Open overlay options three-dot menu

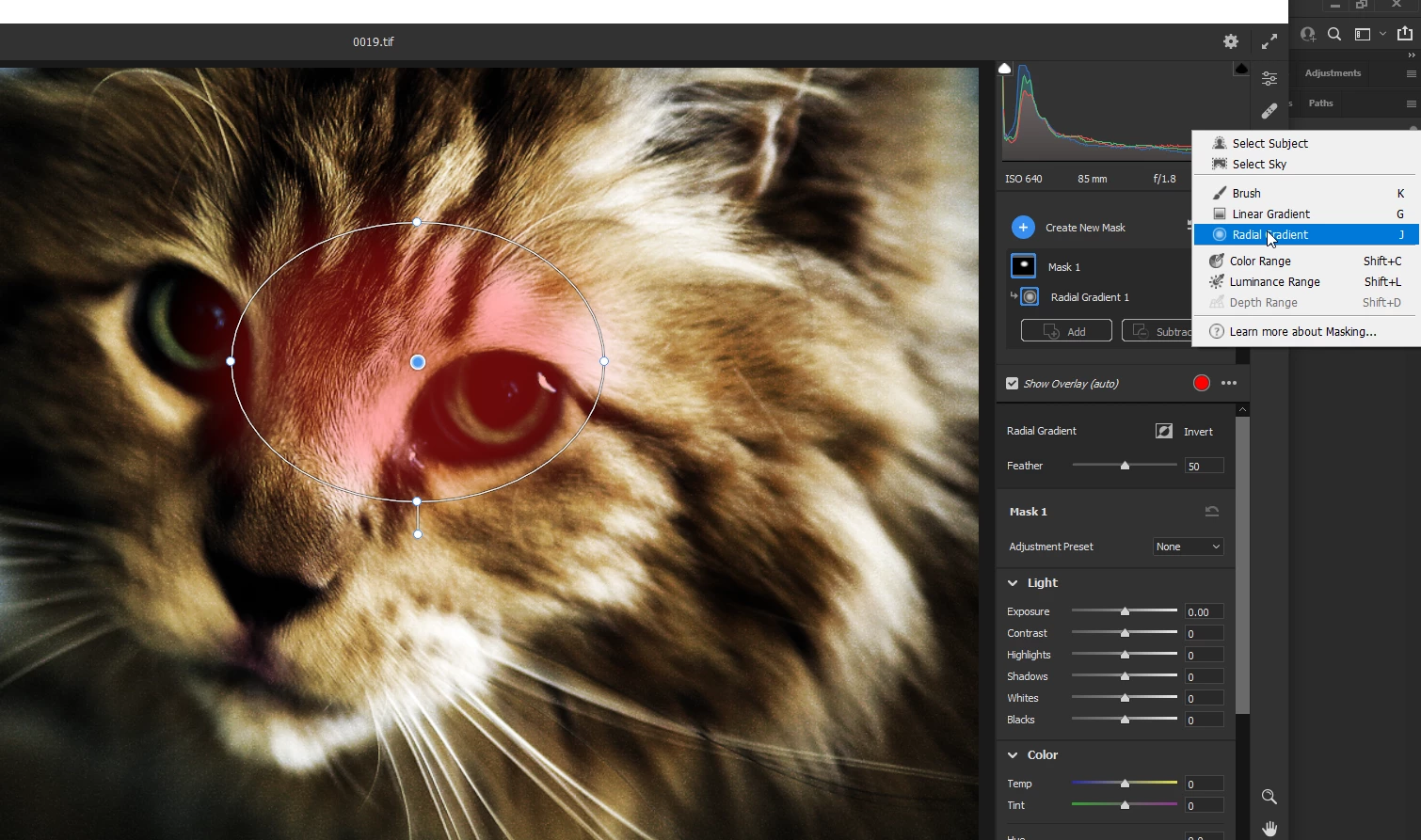1229,383
